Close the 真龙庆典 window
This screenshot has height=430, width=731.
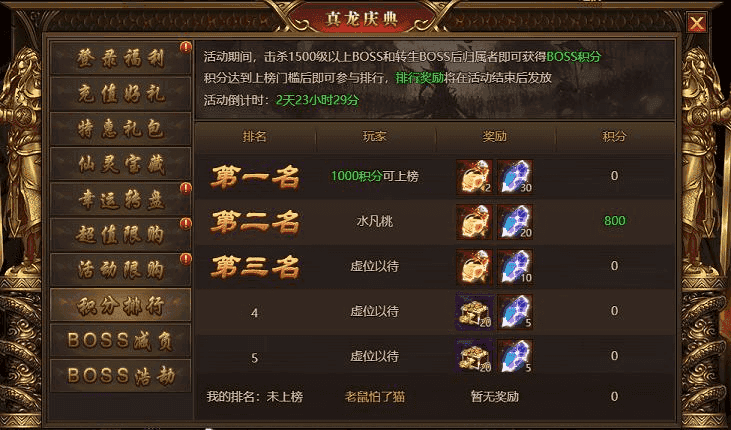(x=697, y=23)
